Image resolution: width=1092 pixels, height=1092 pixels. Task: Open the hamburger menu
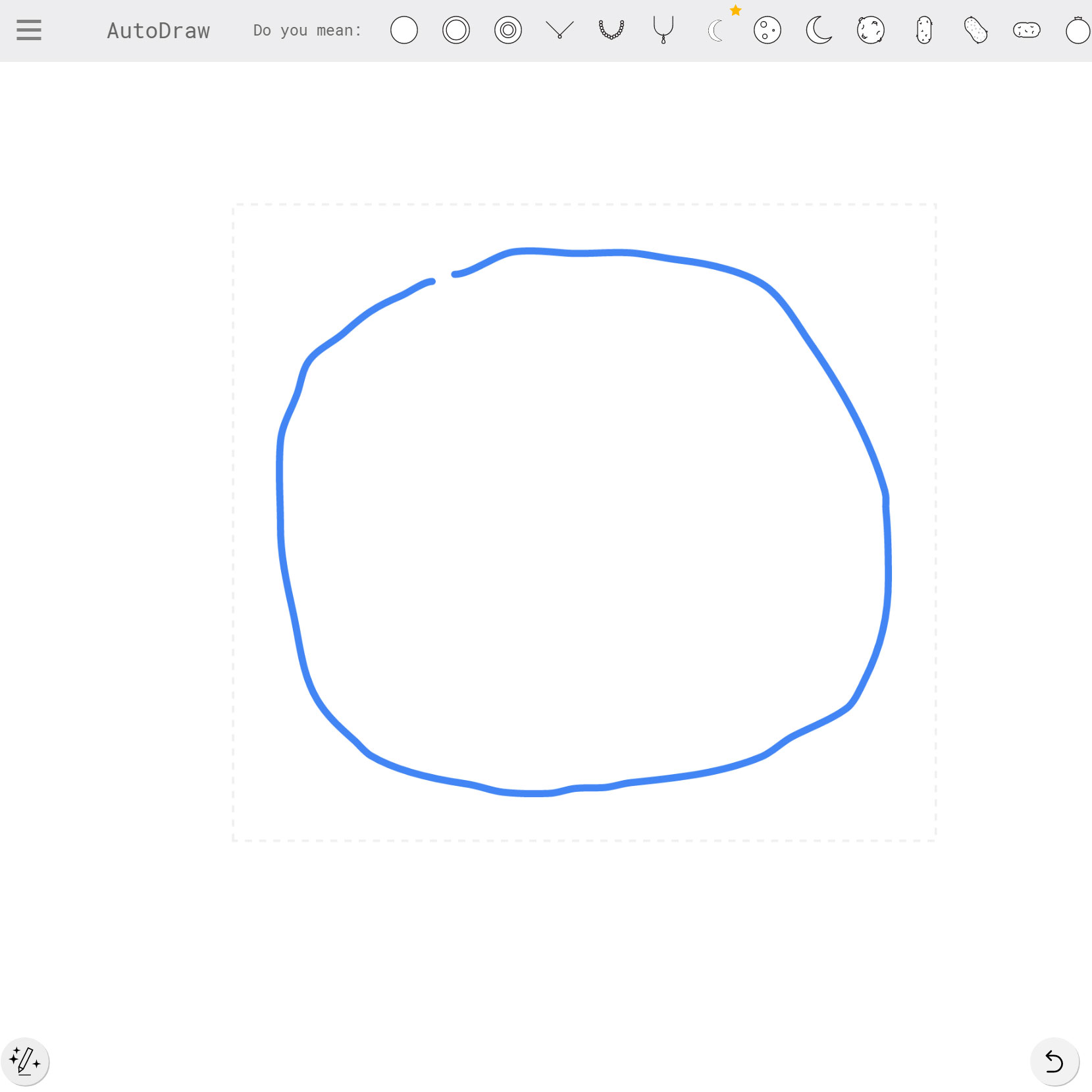pyautogui.click(x=29, y=30)
